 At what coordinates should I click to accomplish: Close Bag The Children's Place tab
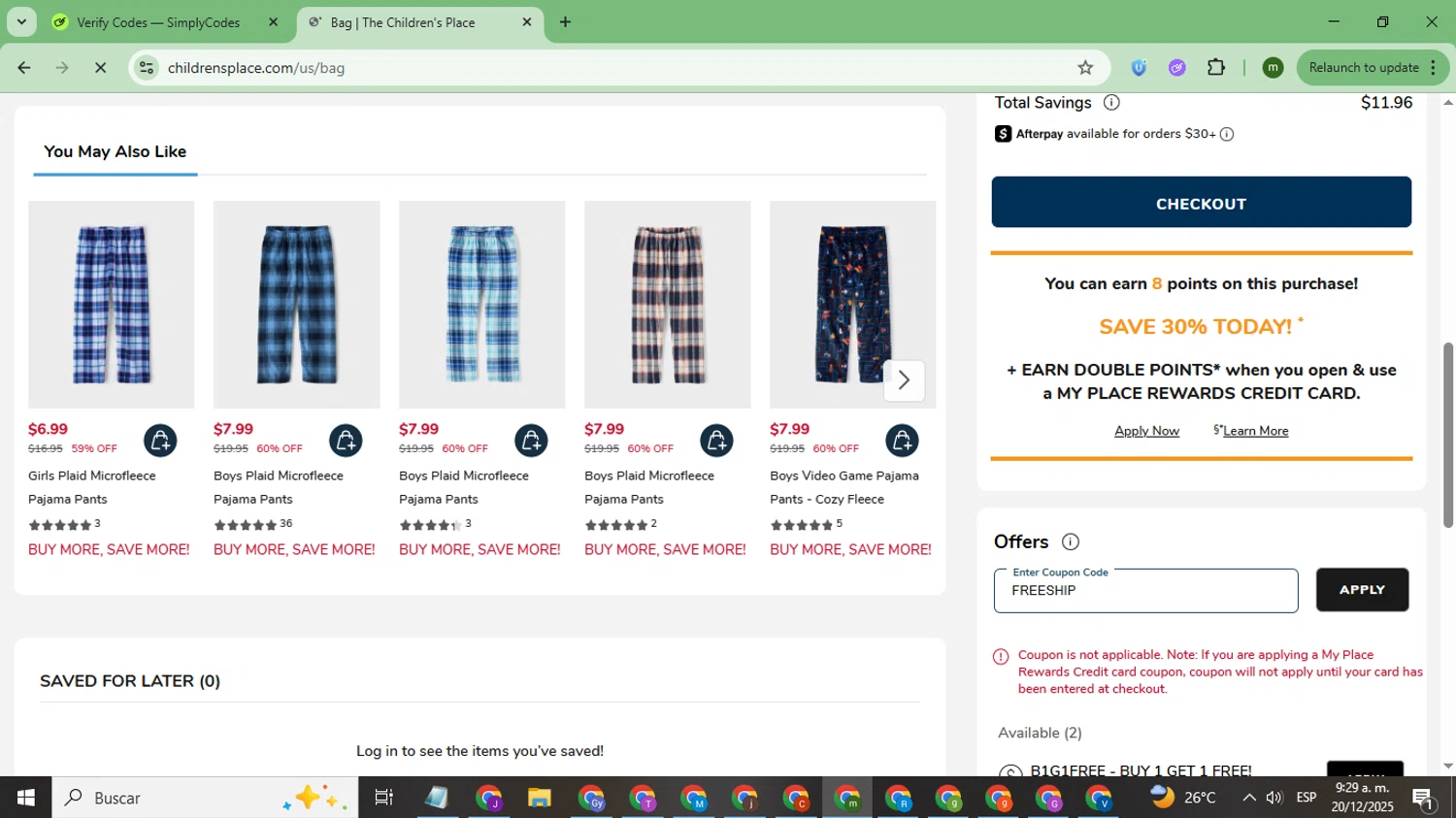527,22
